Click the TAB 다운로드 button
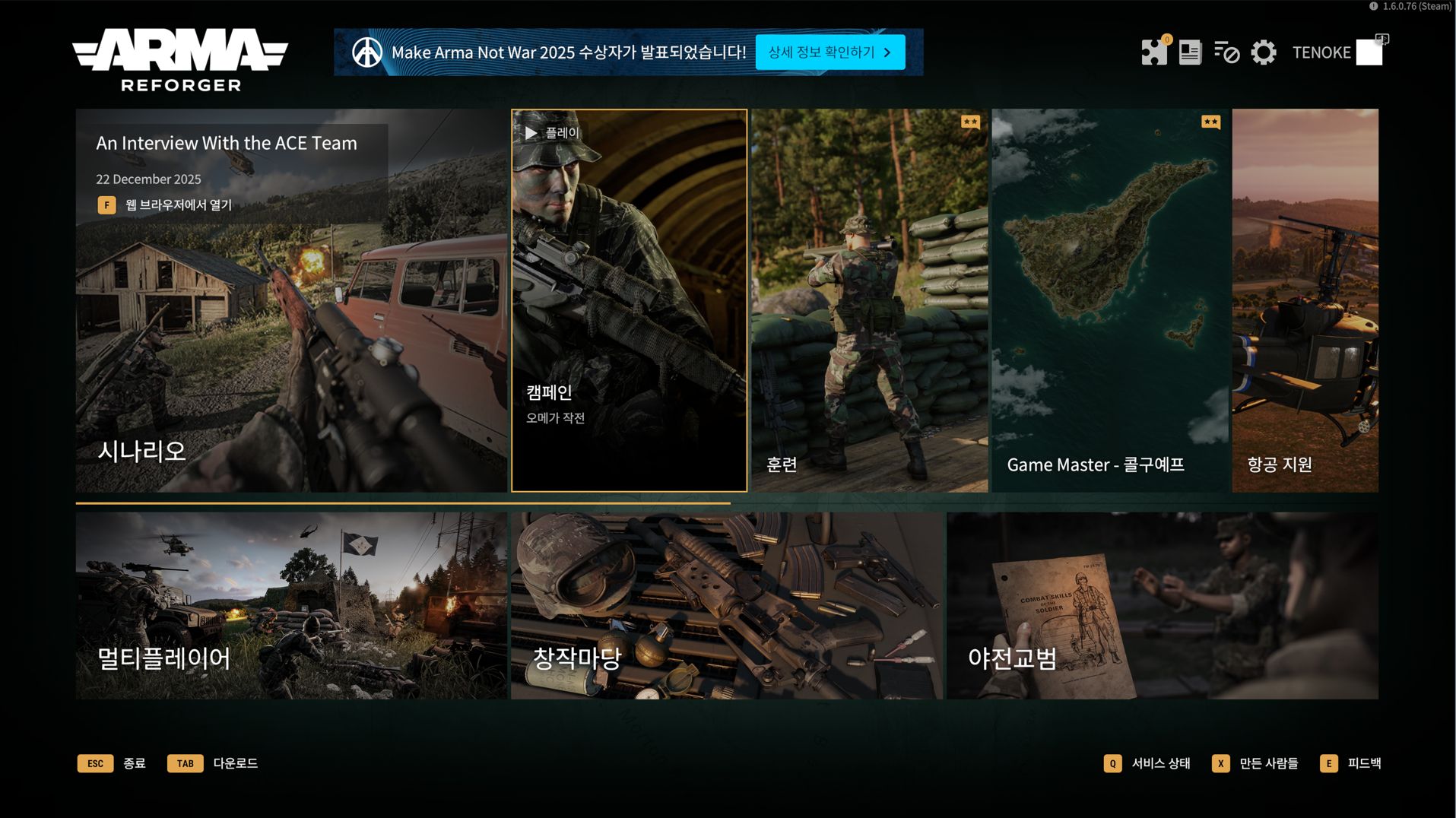The width and height of the screenshot is (1456, 818). [x=213, y=763]
